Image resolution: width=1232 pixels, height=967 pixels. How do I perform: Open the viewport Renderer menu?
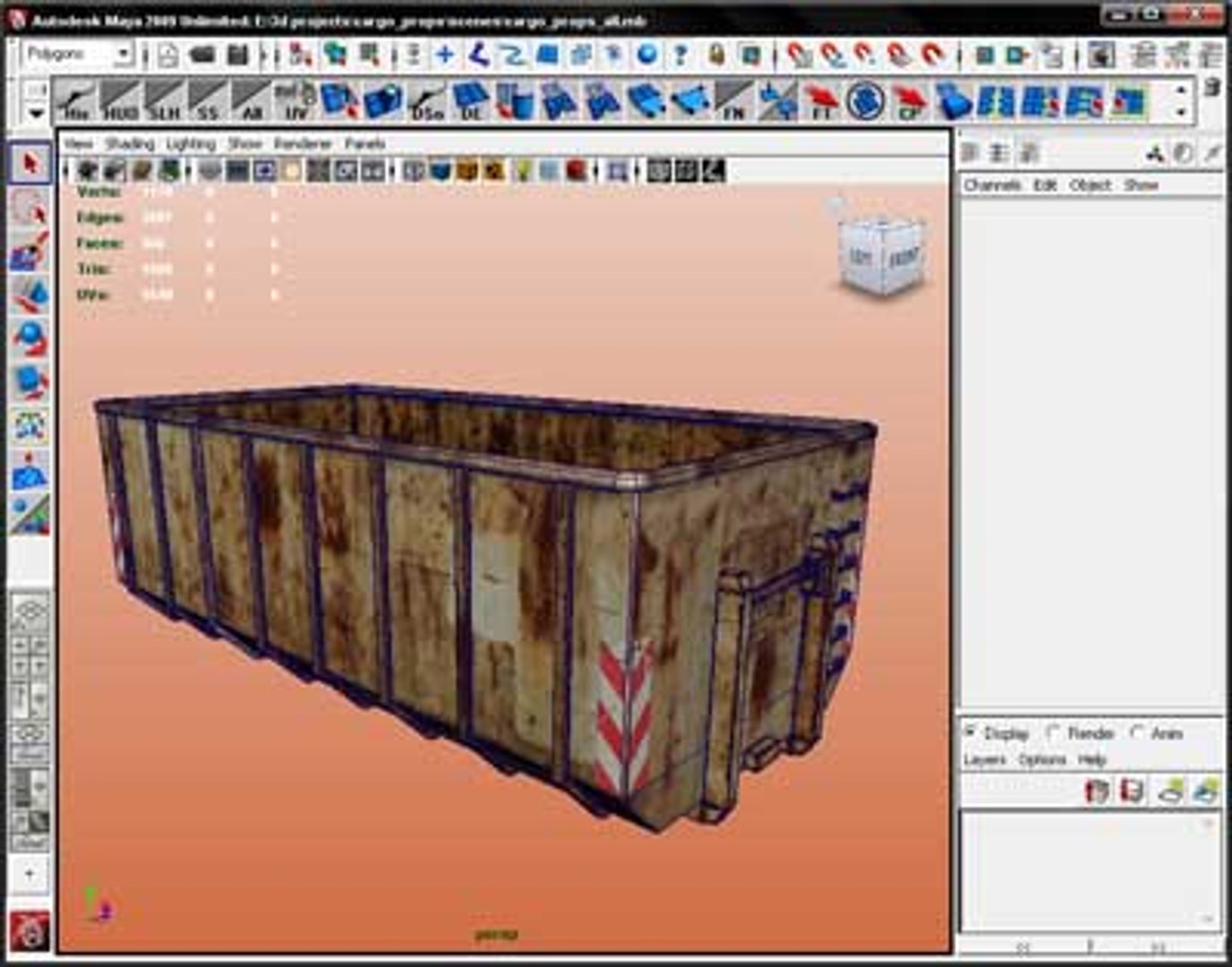(303, 143)
